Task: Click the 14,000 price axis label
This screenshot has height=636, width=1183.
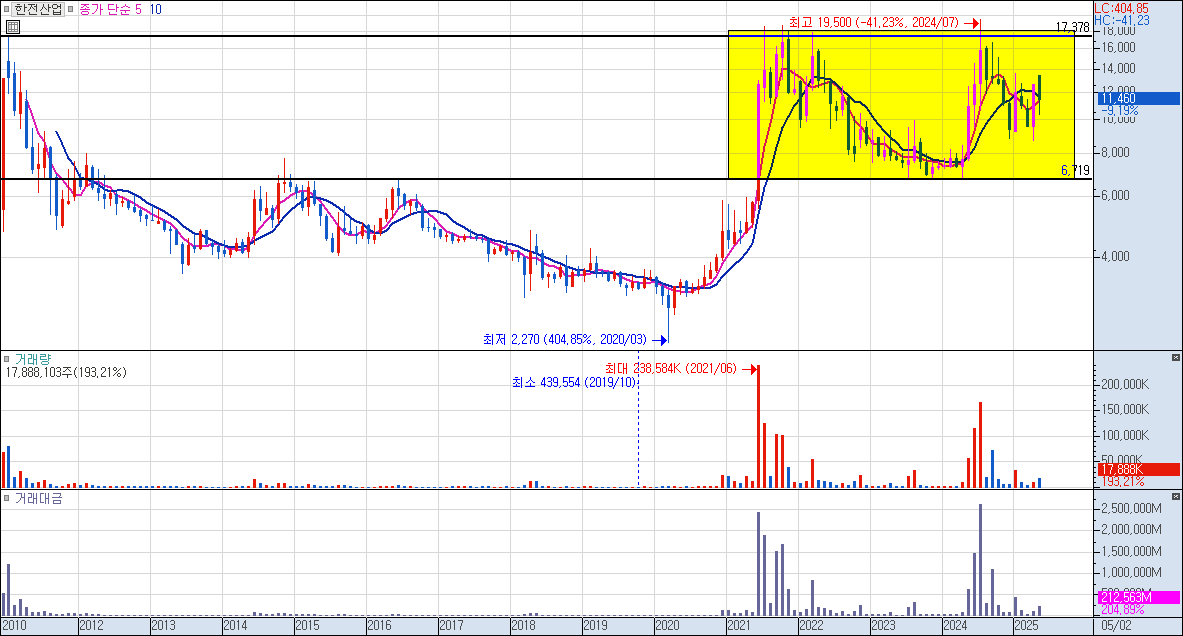Action: point(1119,68)
